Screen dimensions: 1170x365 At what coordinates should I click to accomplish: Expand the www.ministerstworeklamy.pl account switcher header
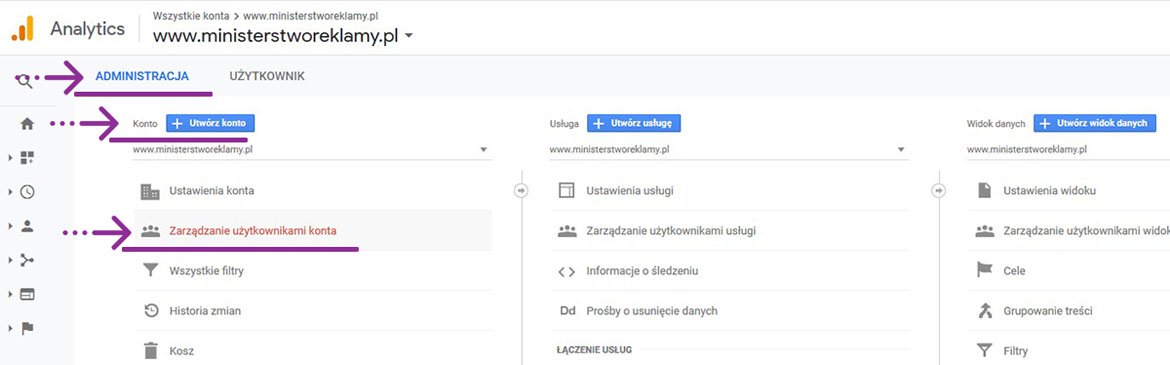click(x=283, y=35)
